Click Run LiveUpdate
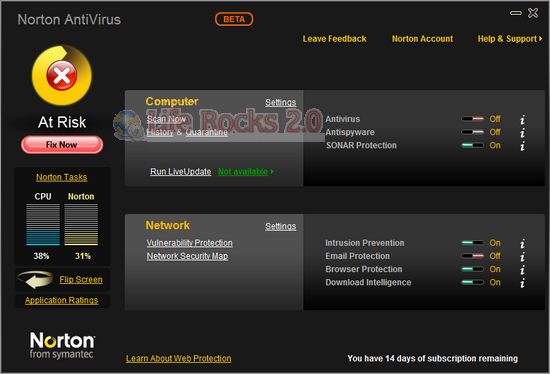The image size is (550, 374). point(181,172)
